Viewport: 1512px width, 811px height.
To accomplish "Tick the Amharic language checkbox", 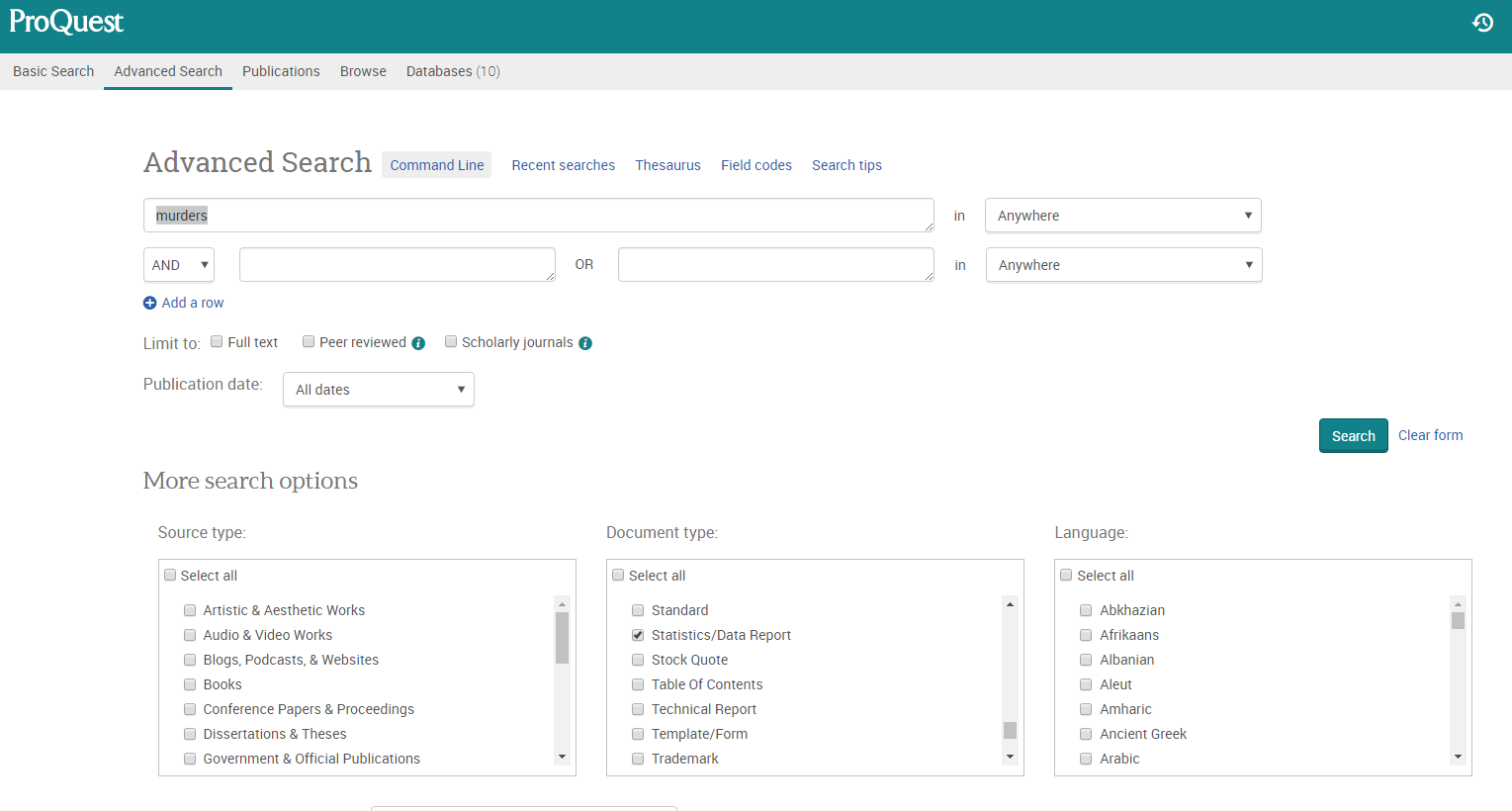I will [x=1086, y=709].
